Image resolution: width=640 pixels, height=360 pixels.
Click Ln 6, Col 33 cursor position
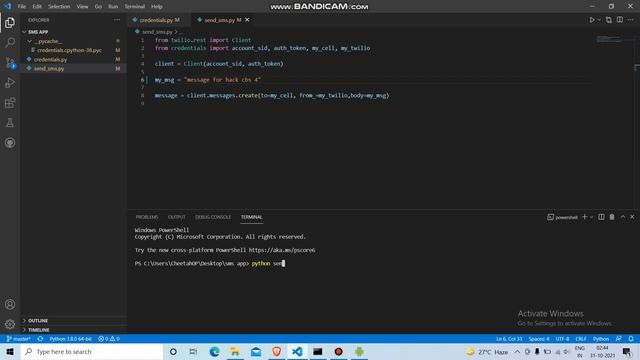(509, 339)
